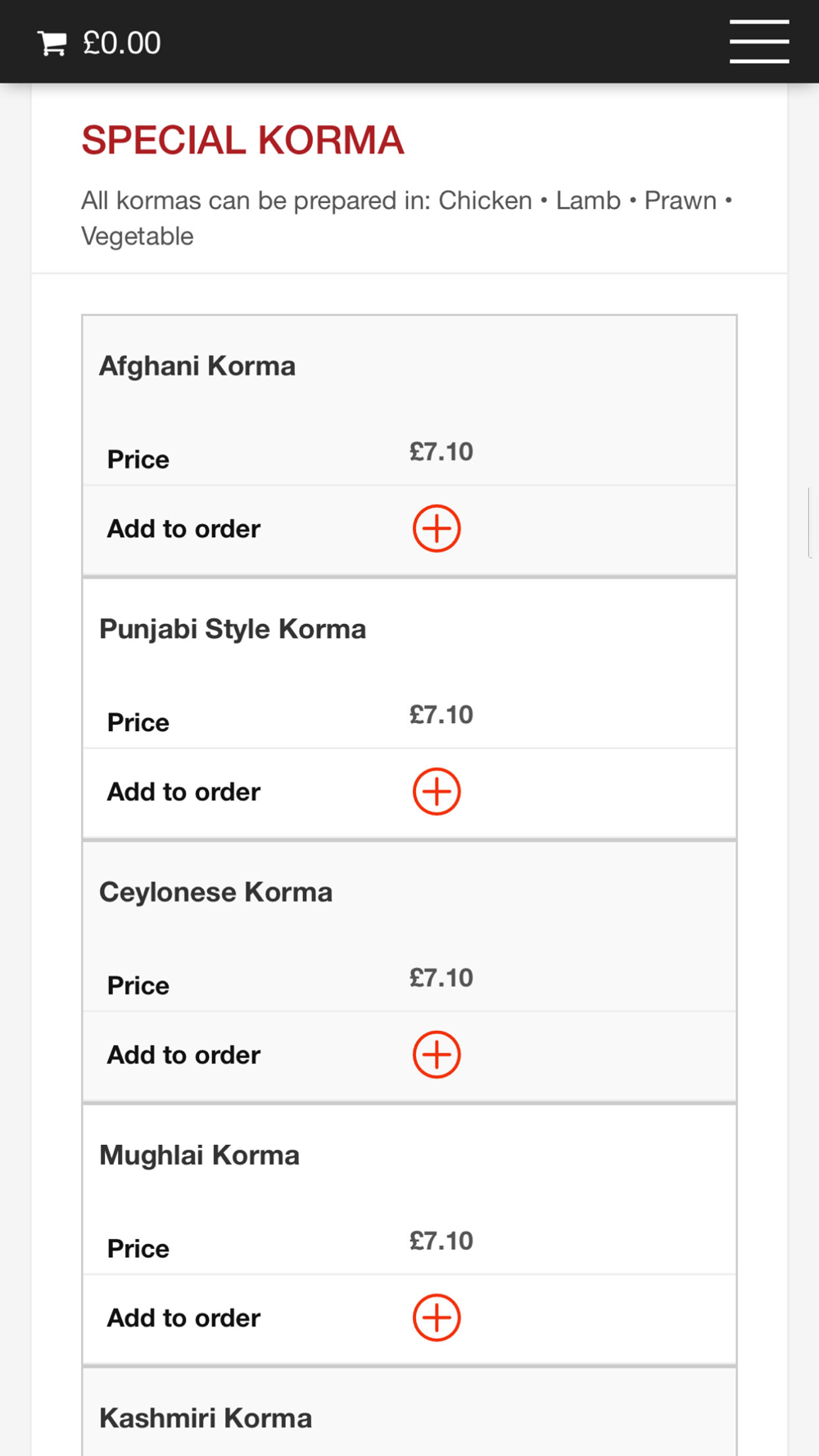This screenshot has height=1456, width=819.
Task: Select the Ceylonese Korma title
Action: (216, 892)
